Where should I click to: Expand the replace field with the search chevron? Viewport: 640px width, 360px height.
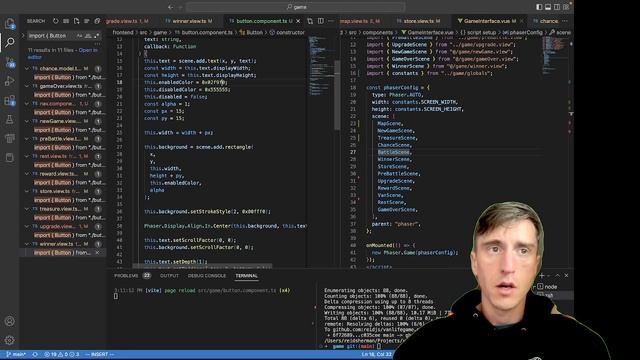[x=23, y=36]
